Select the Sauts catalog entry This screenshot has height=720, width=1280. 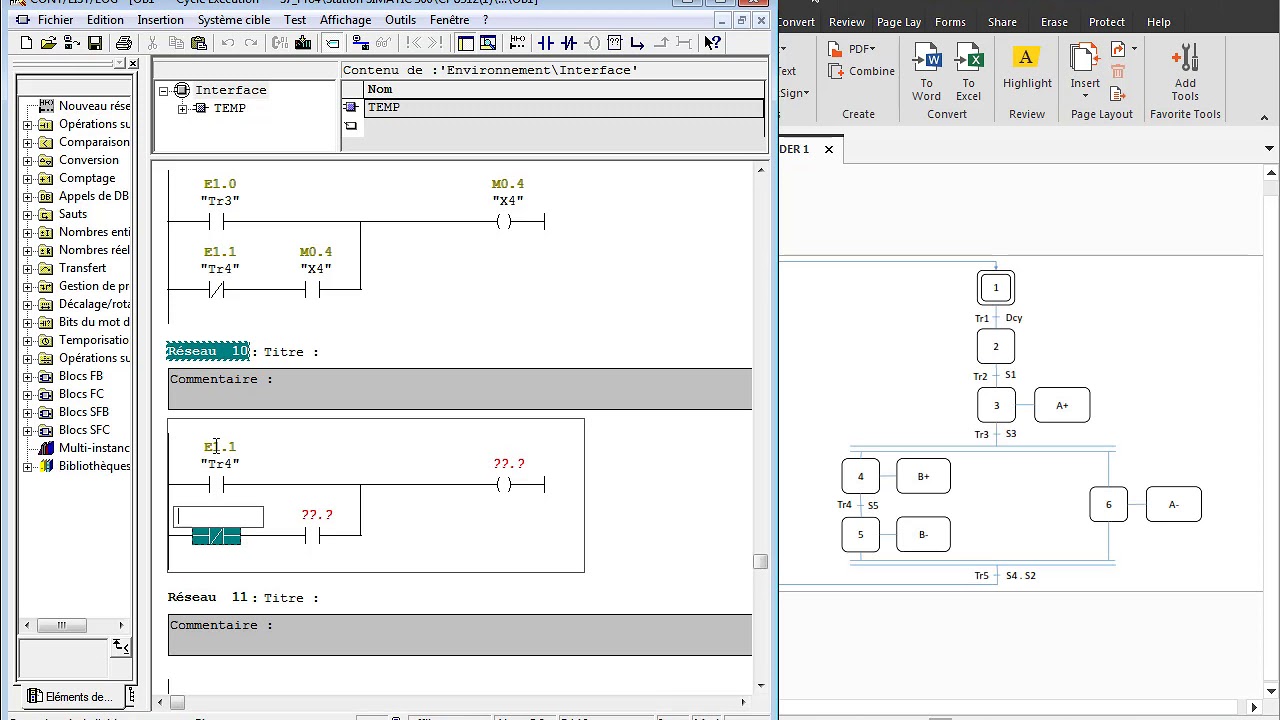coord(73,214)
